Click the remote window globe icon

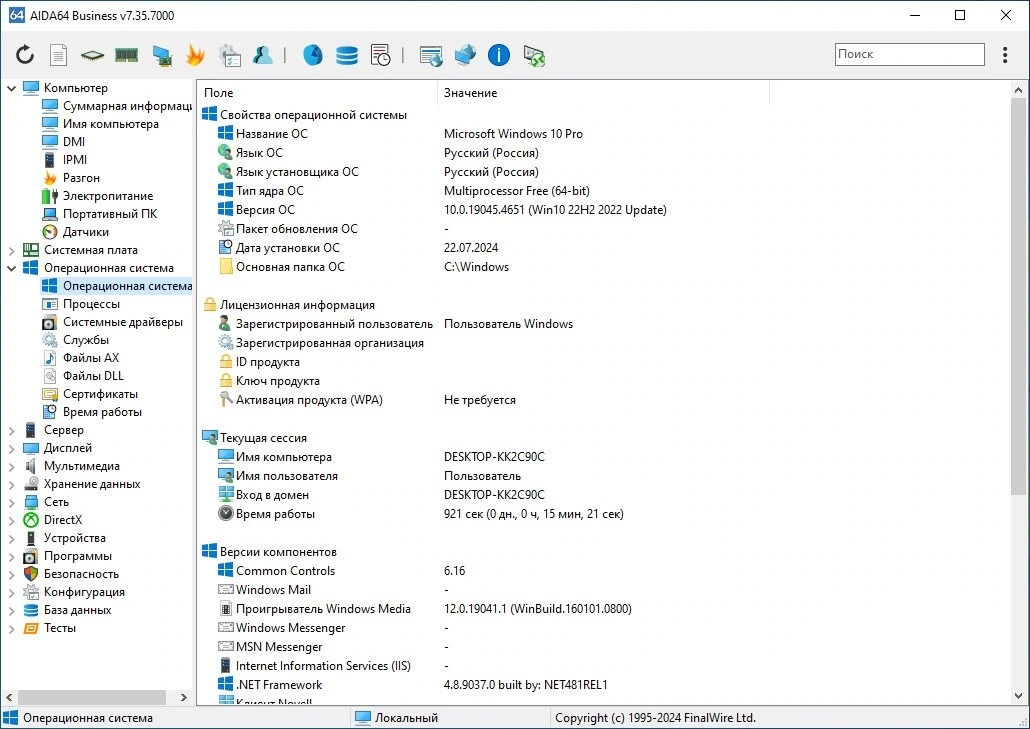click(431, 56)
